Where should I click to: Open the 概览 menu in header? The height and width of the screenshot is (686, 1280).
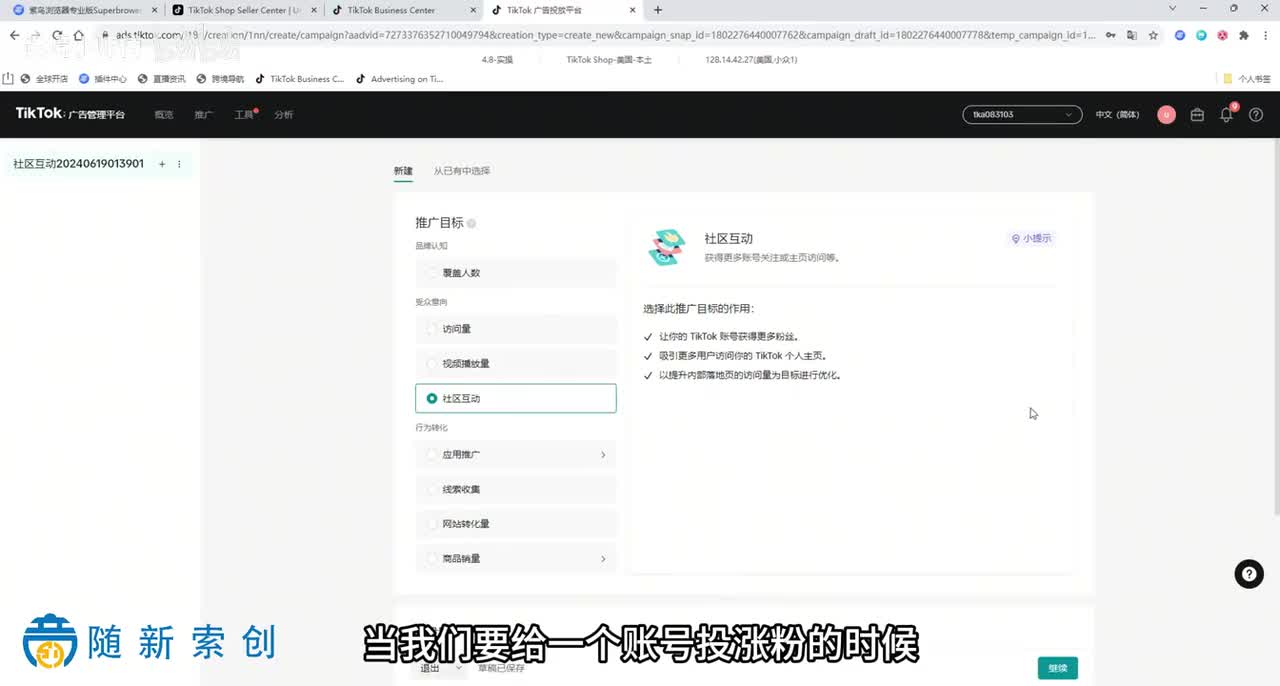[164, 115]
